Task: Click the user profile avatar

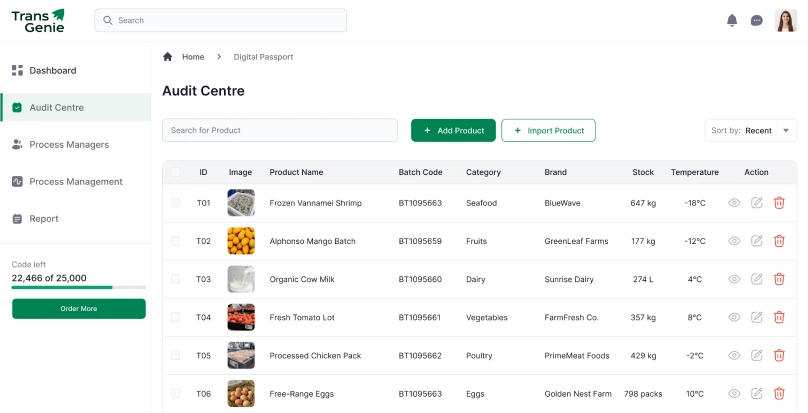Action: click(x=785, y=21)
